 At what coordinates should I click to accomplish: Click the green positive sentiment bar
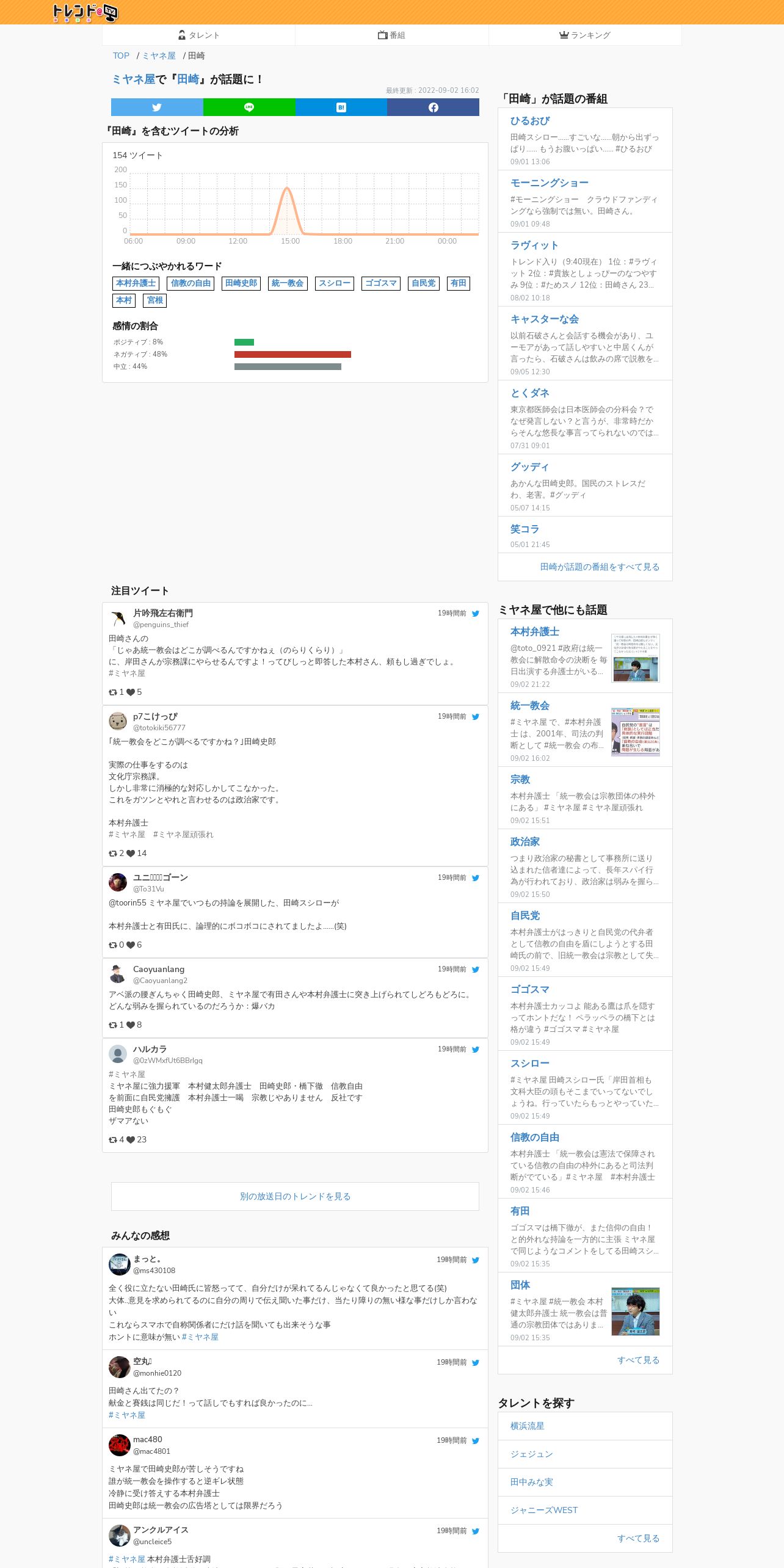click(x=244, y=342)
